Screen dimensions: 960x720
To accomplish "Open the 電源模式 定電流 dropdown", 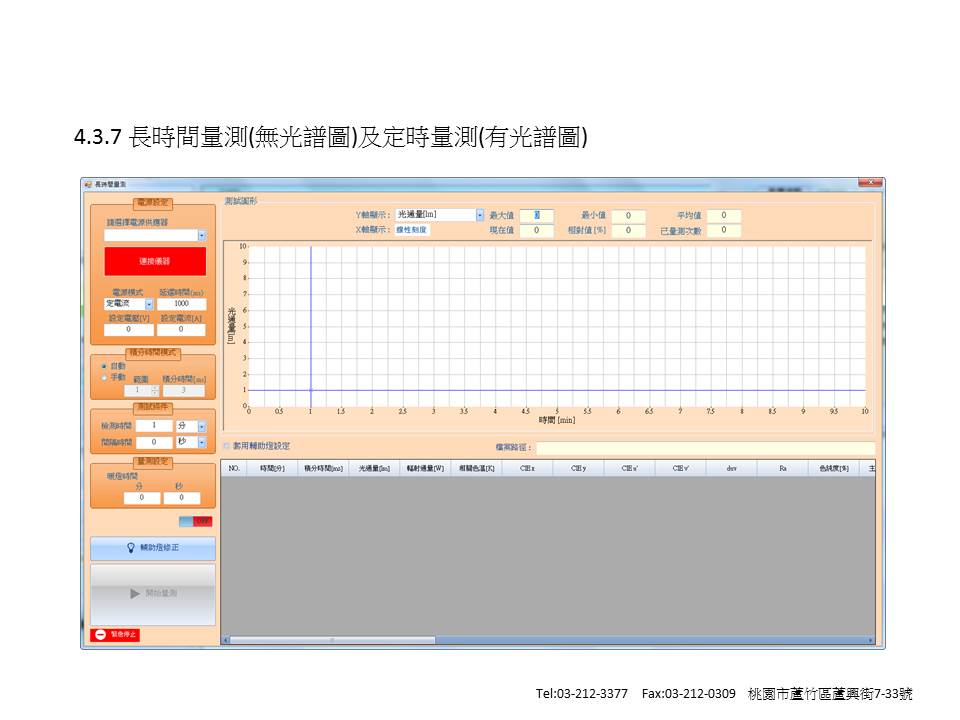I will click(x=149, y=303).
